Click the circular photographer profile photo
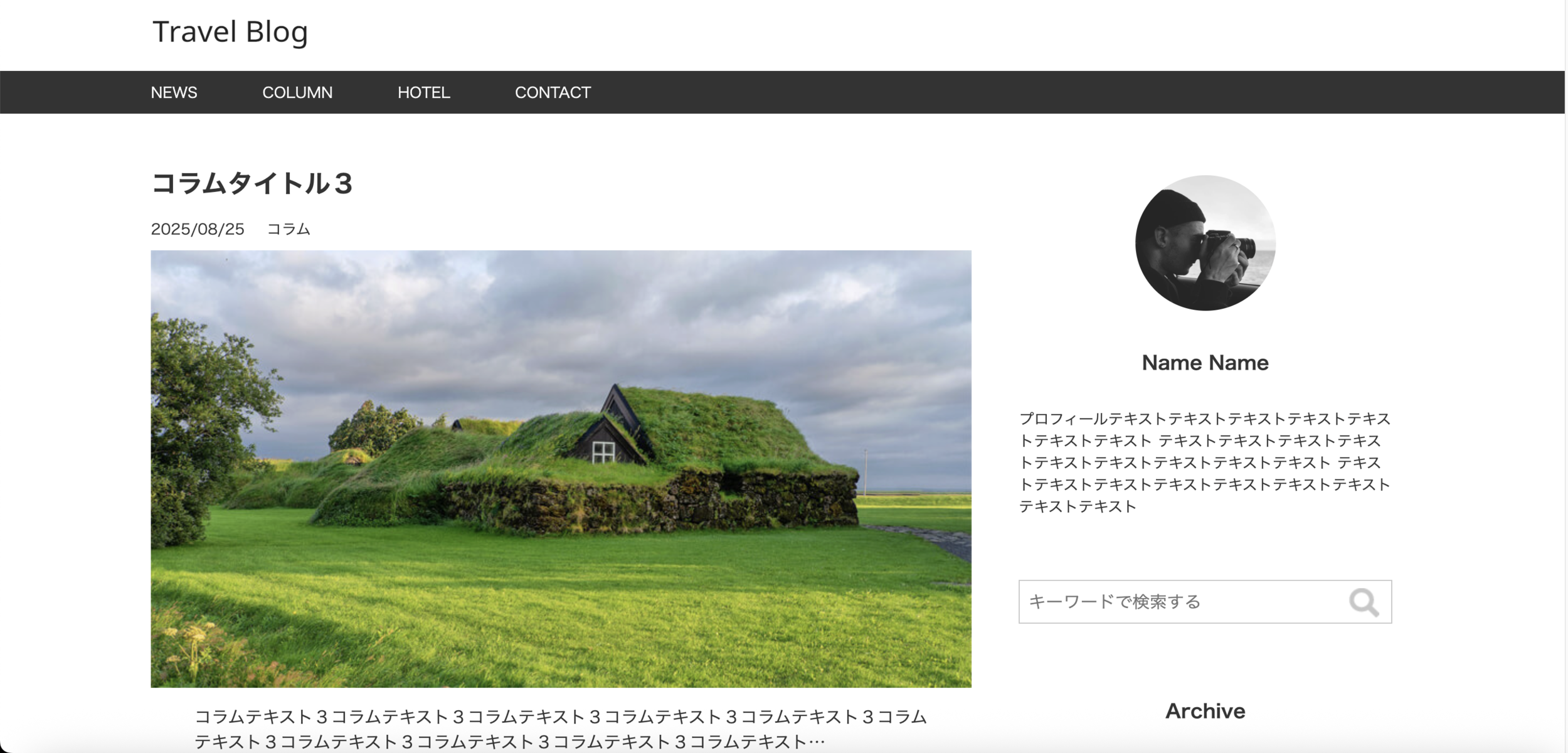The height and width of the screenshot is (753, 1568). click(x=1205, y=243)
